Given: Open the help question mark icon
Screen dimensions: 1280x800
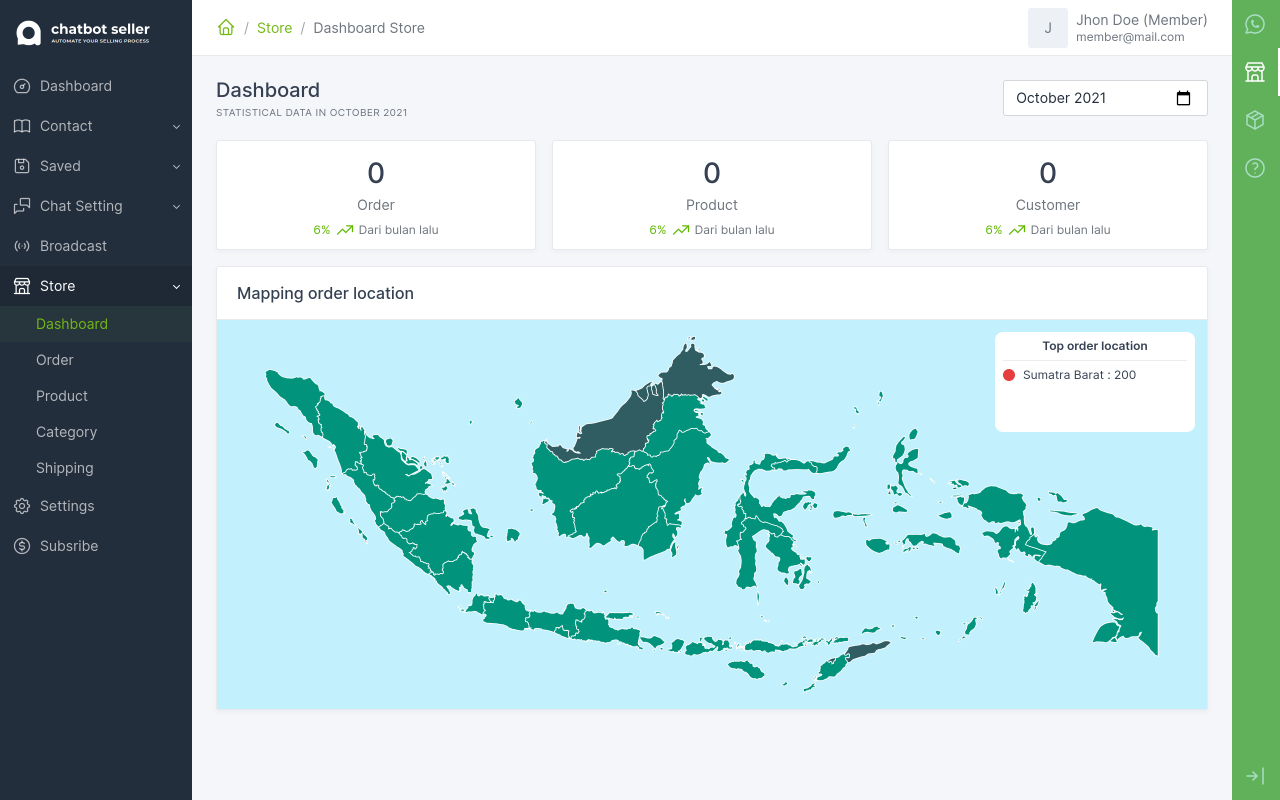Looking at the screenshot, I should (x=1255, y=168).
